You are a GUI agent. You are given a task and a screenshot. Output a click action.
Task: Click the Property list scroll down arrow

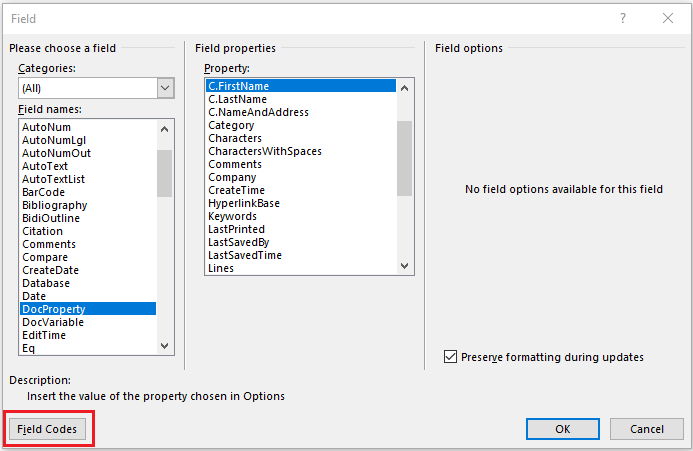(x=404, y=266)
